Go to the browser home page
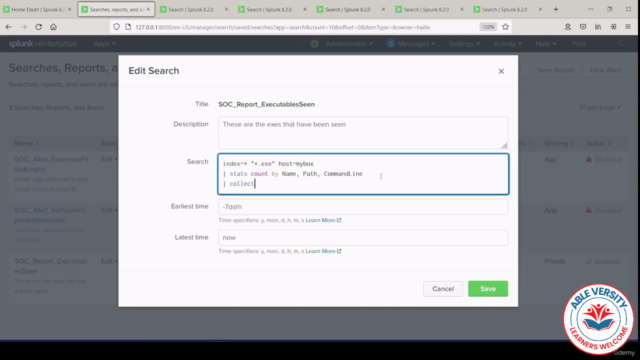This screenshot has height=360, width=640. pos(53,27)
